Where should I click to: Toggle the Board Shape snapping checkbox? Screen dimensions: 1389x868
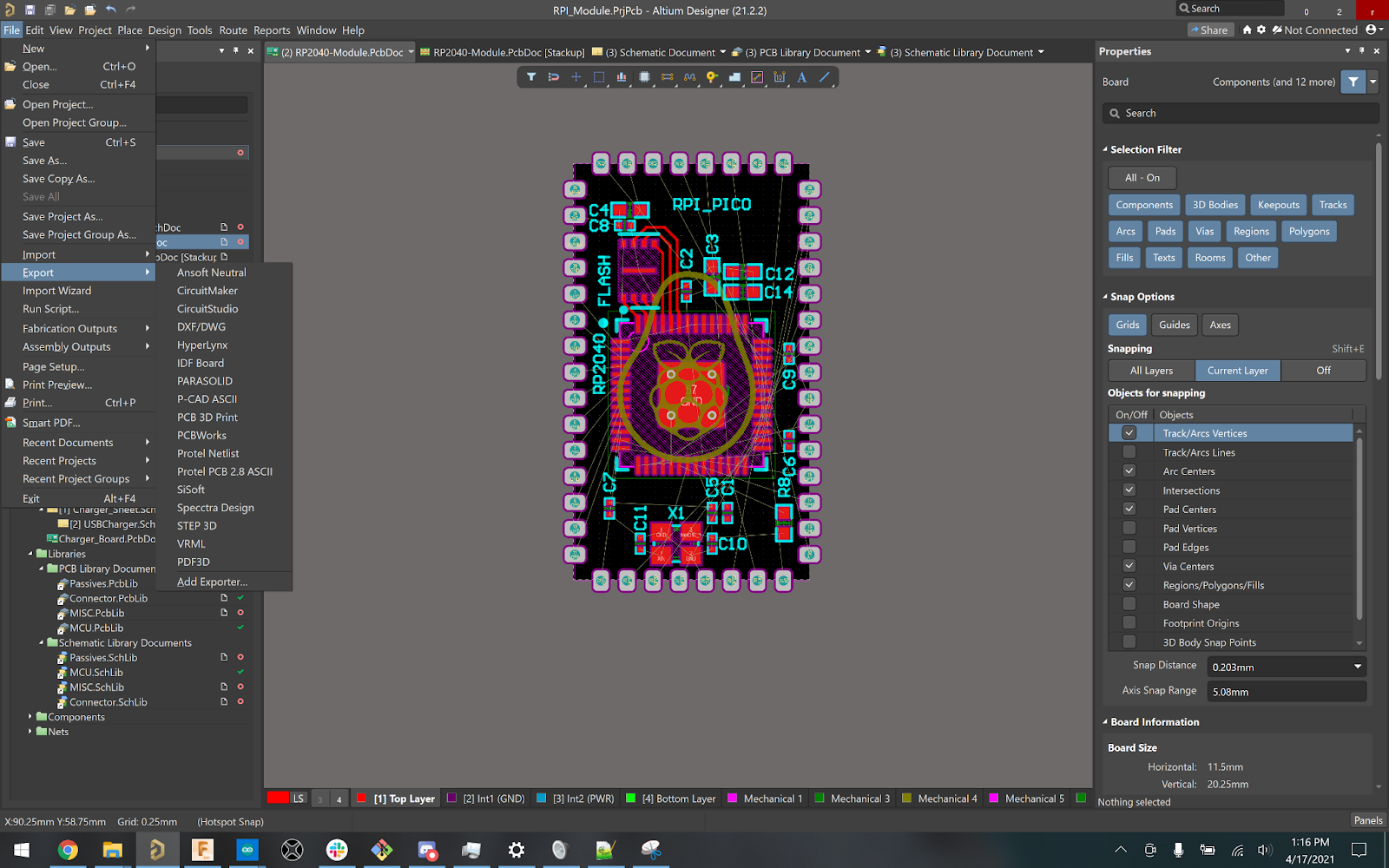tap(1129, 604)
